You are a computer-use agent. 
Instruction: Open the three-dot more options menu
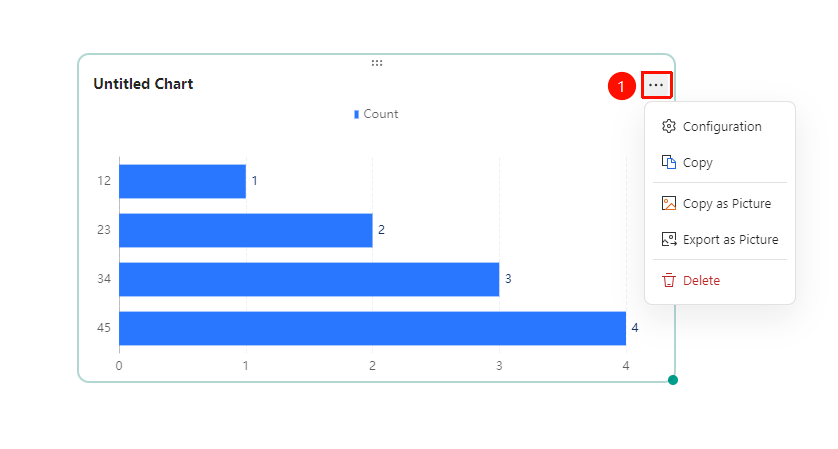point(656,85)
